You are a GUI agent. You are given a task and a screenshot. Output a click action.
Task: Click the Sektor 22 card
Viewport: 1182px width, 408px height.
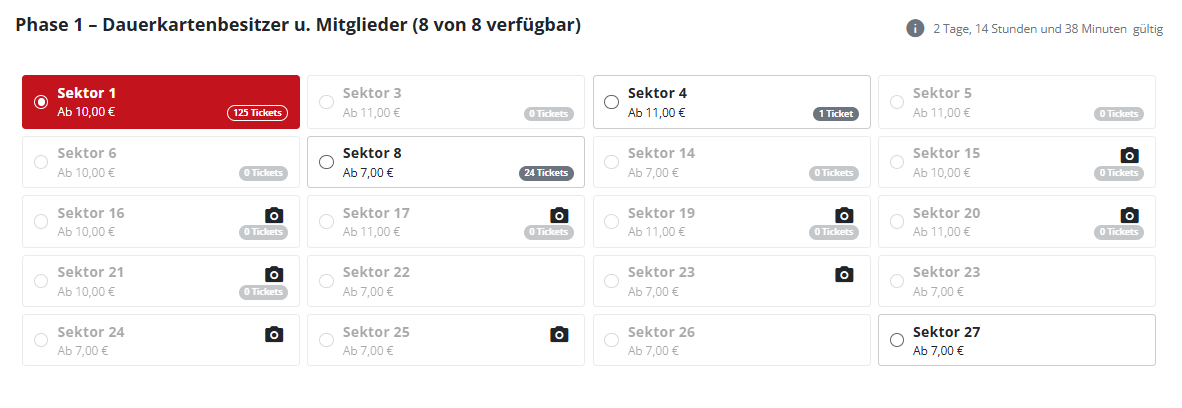pos(446,281)
